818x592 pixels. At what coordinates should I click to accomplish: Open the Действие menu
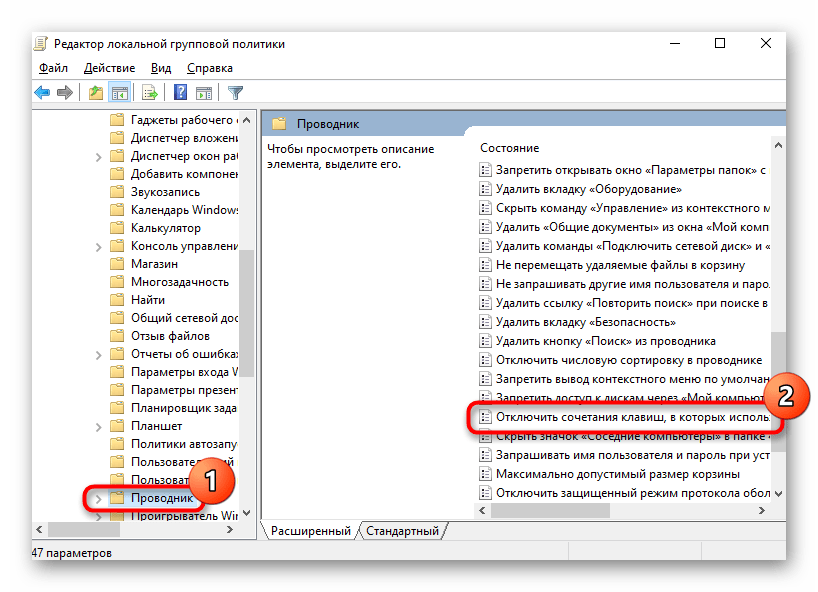pyautogui.click(x=109, y=68)
